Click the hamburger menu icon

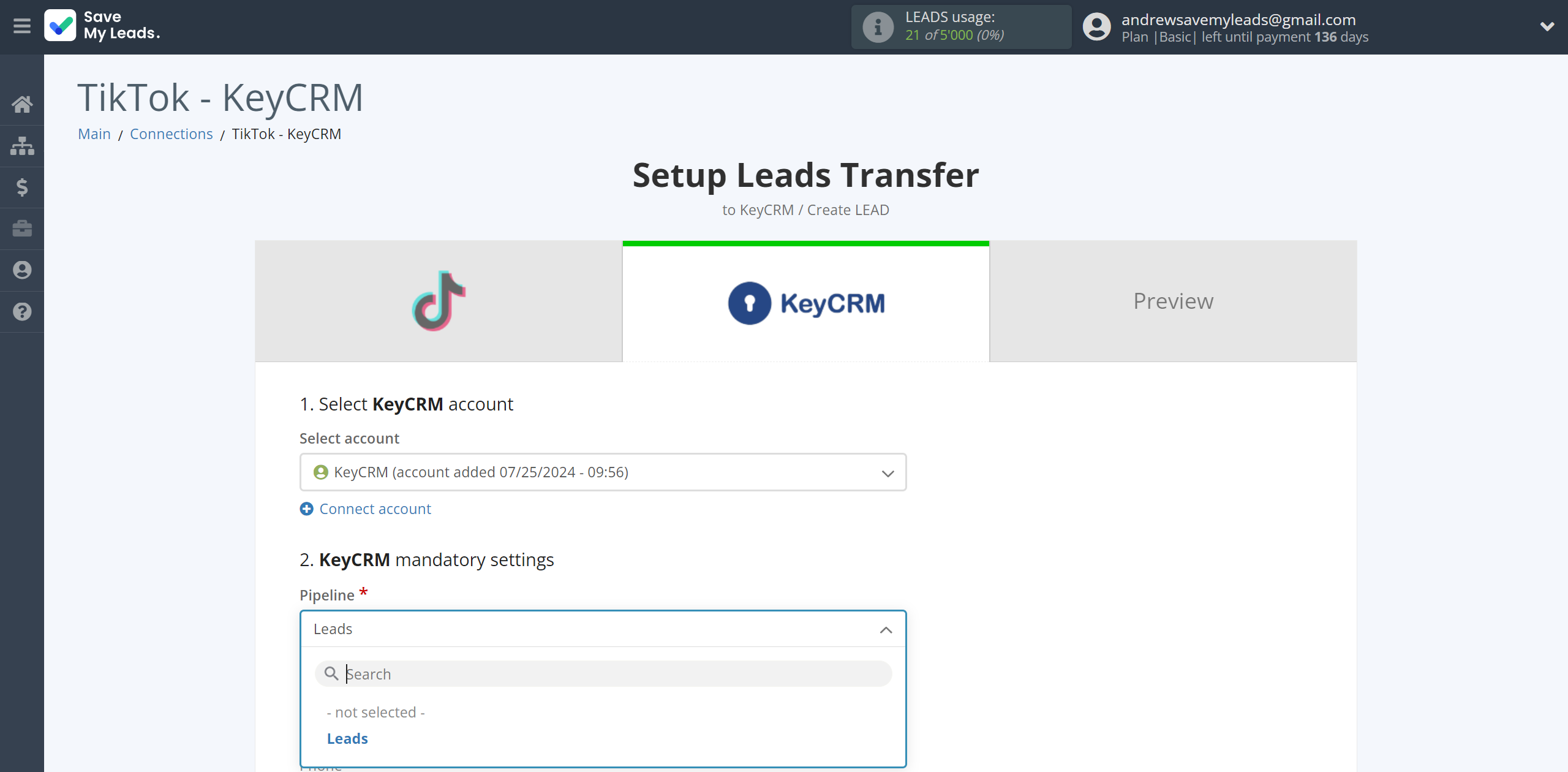click(22, 26)
